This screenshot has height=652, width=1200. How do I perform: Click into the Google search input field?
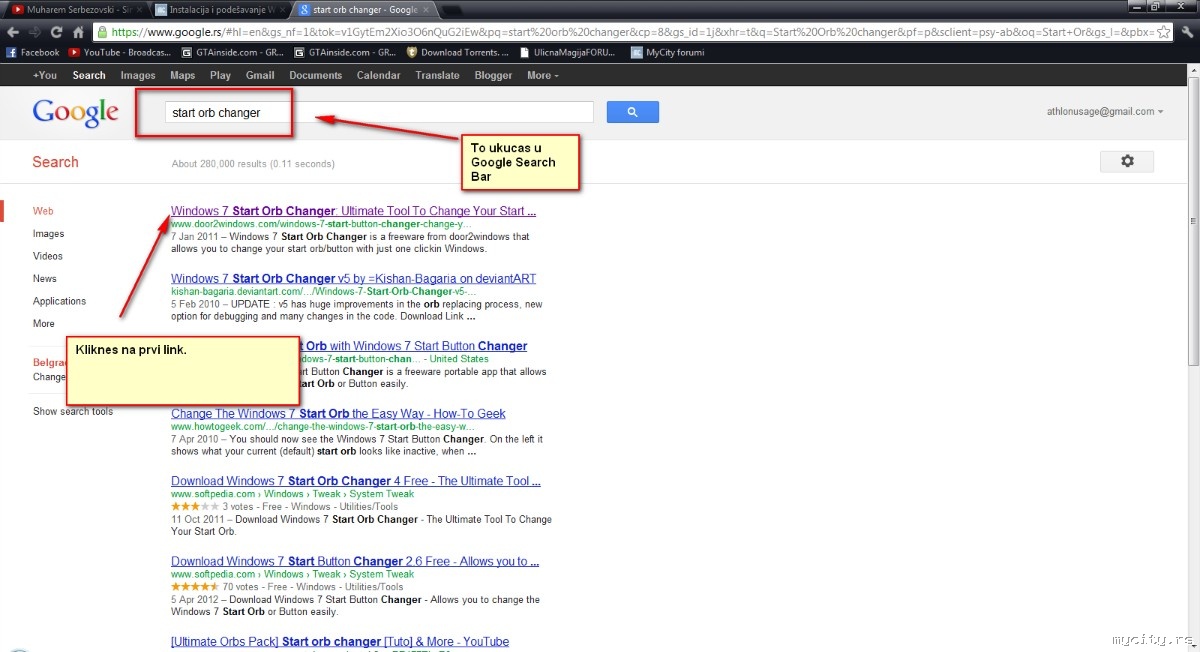(x=379, y=112)
